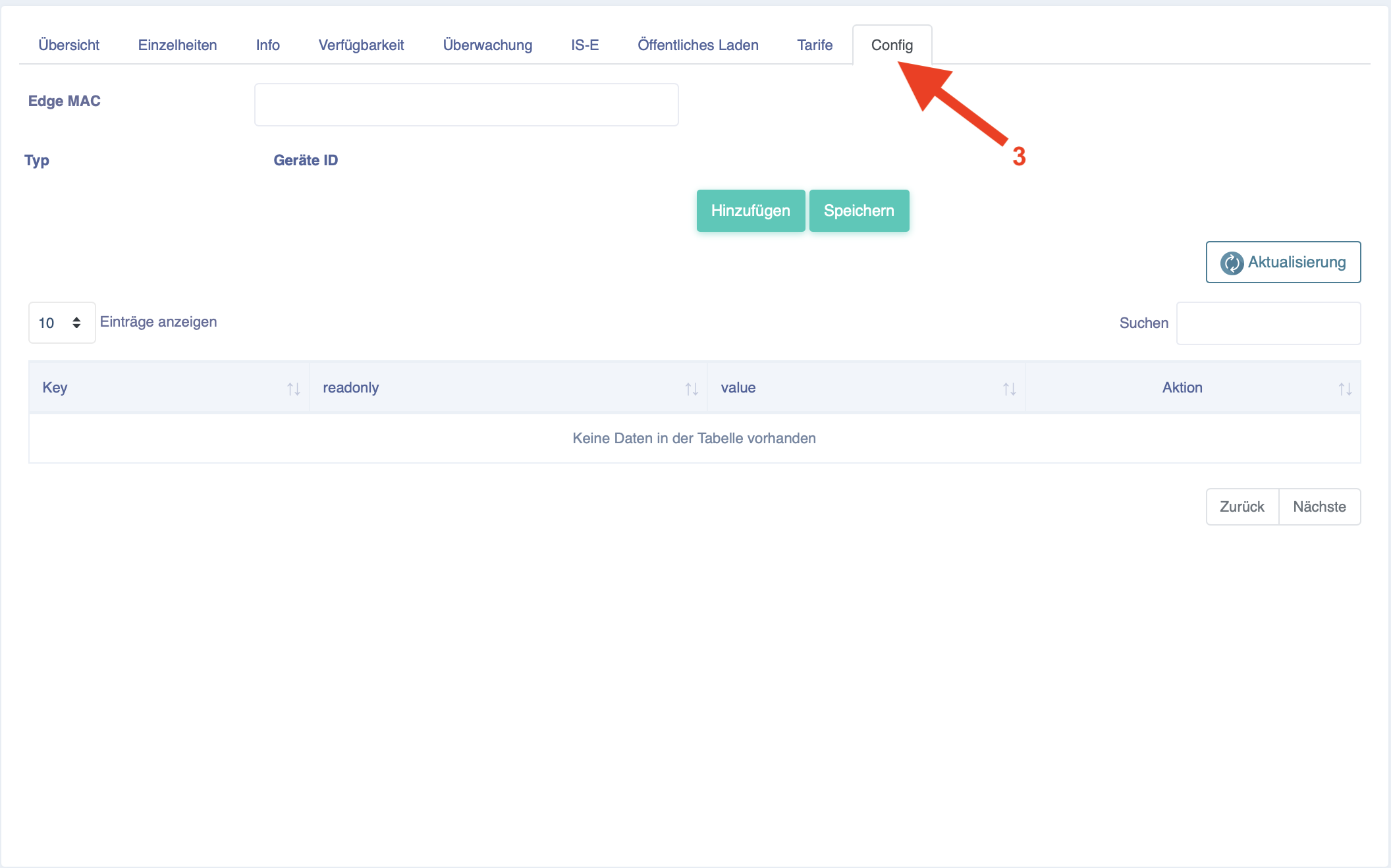Image resolution: width=1391 pixels, height=868 pixels.
Task: Switch to the Übersicht tab
Action: coord(68,45)
